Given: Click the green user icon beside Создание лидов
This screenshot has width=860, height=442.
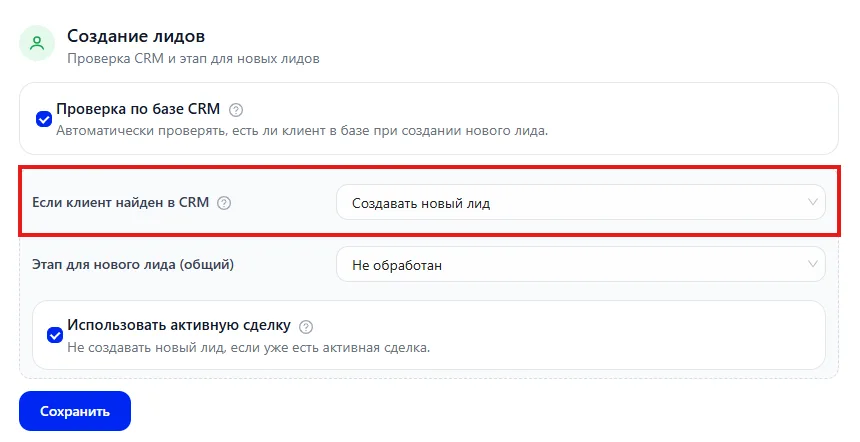Looking at the screenshot, I should pyautogui.click(x=37, y=43).
